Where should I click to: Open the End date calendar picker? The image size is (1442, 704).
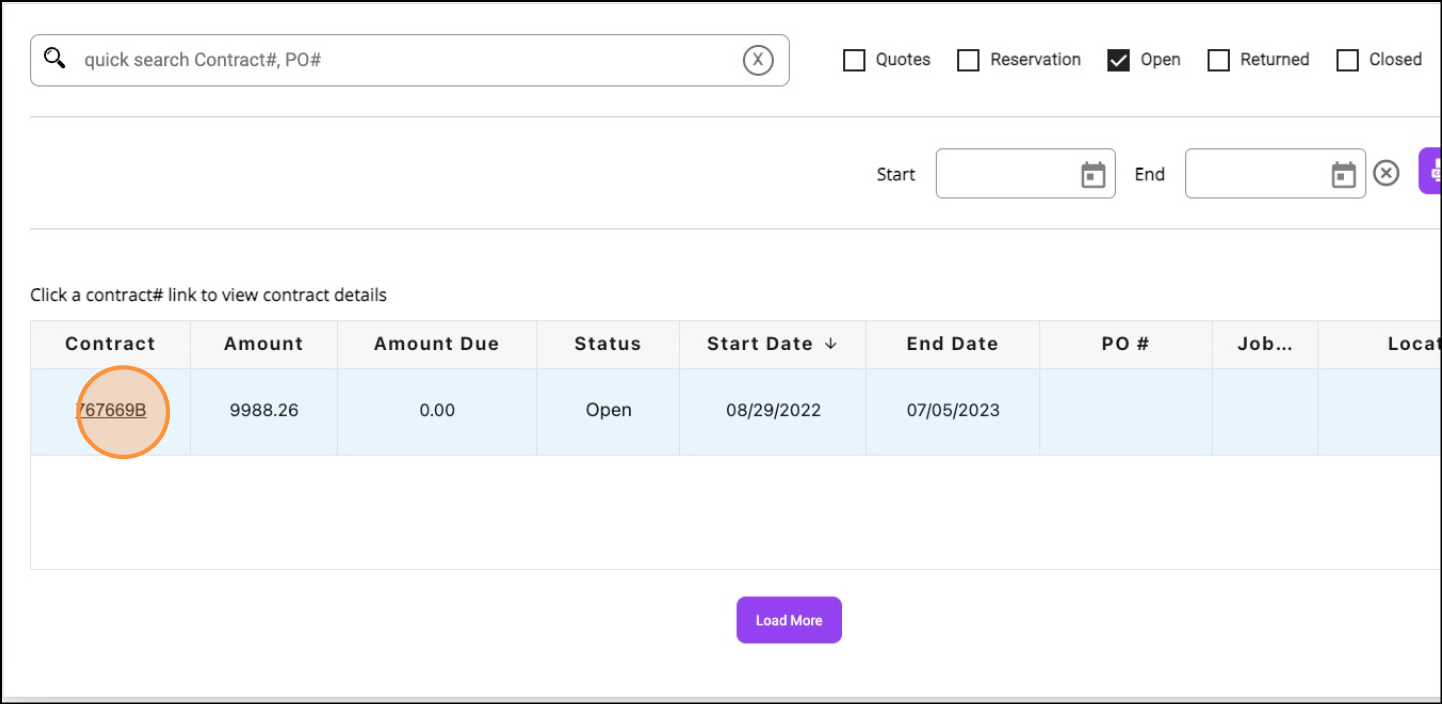point(1343,175)
